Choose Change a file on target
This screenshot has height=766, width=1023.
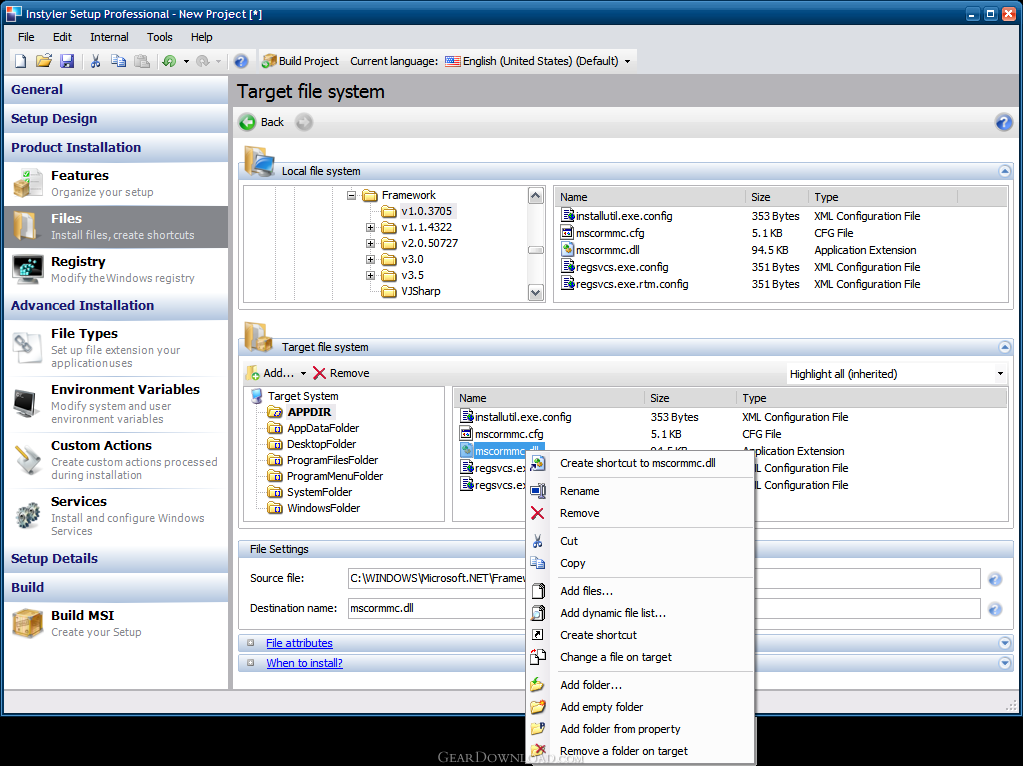coord(640,658)
